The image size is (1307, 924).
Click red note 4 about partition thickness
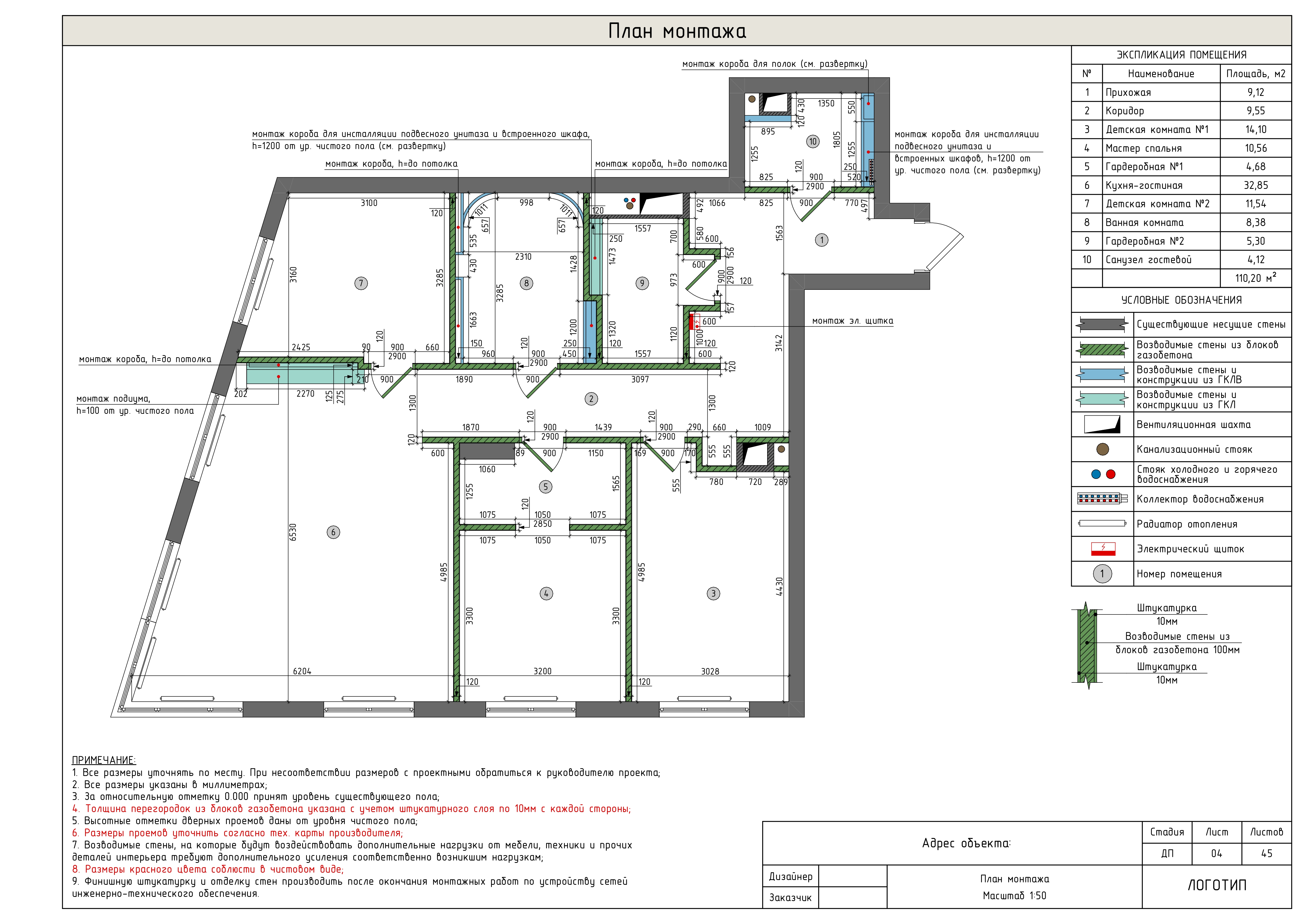[351, 809]
